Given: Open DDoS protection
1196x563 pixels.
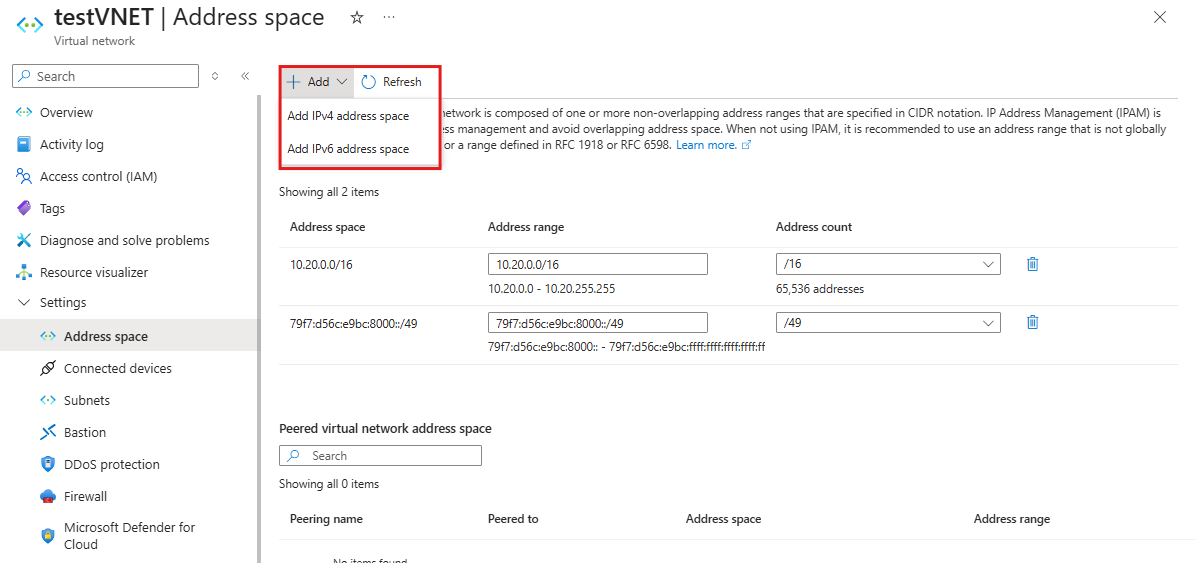Looking at the screenshot, I should (x=112, y=465).
